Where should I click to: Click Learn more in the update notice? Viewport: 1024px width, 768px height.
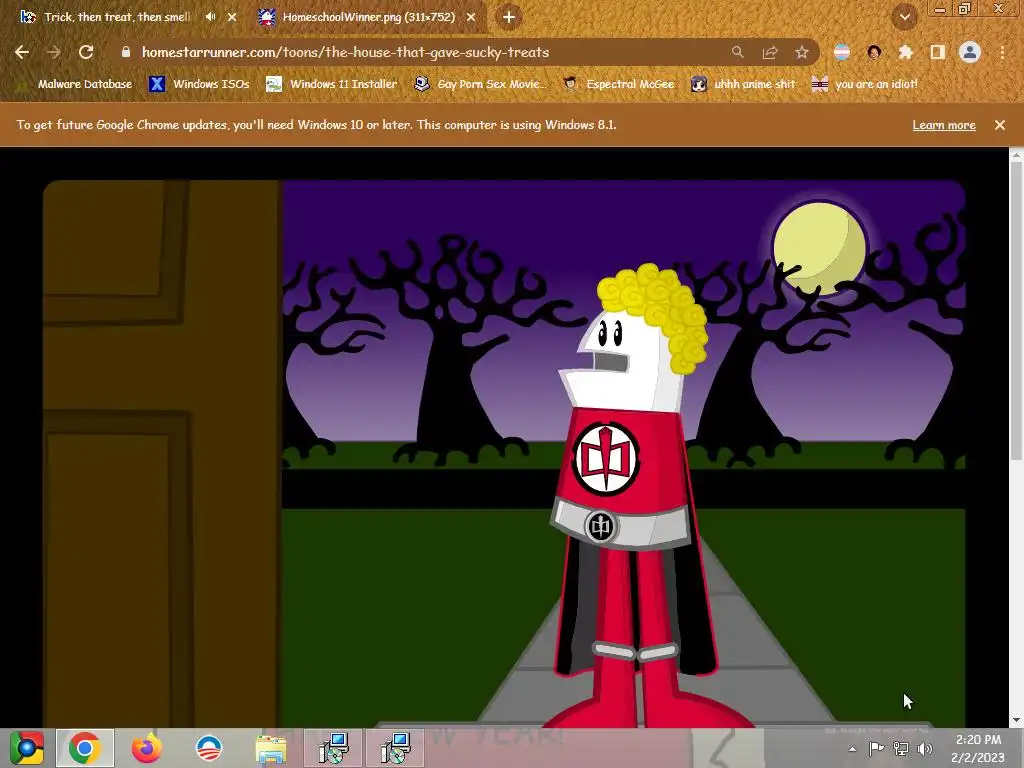pos(944,125)
